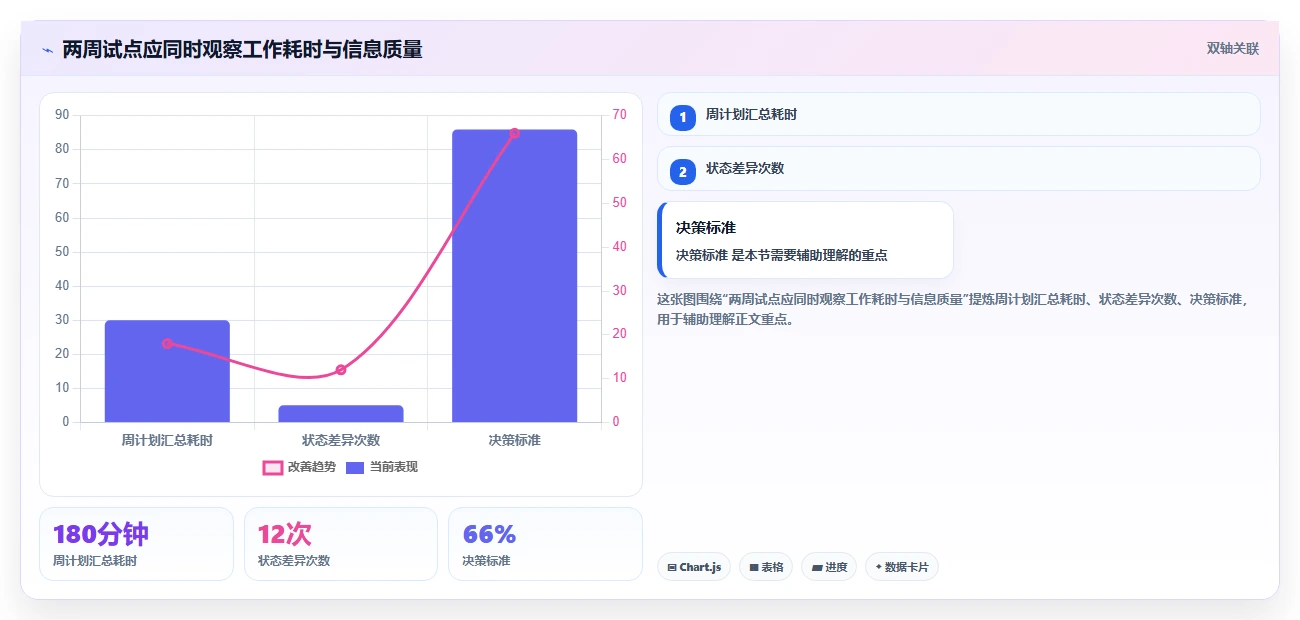Click right axis value 70

619,115
